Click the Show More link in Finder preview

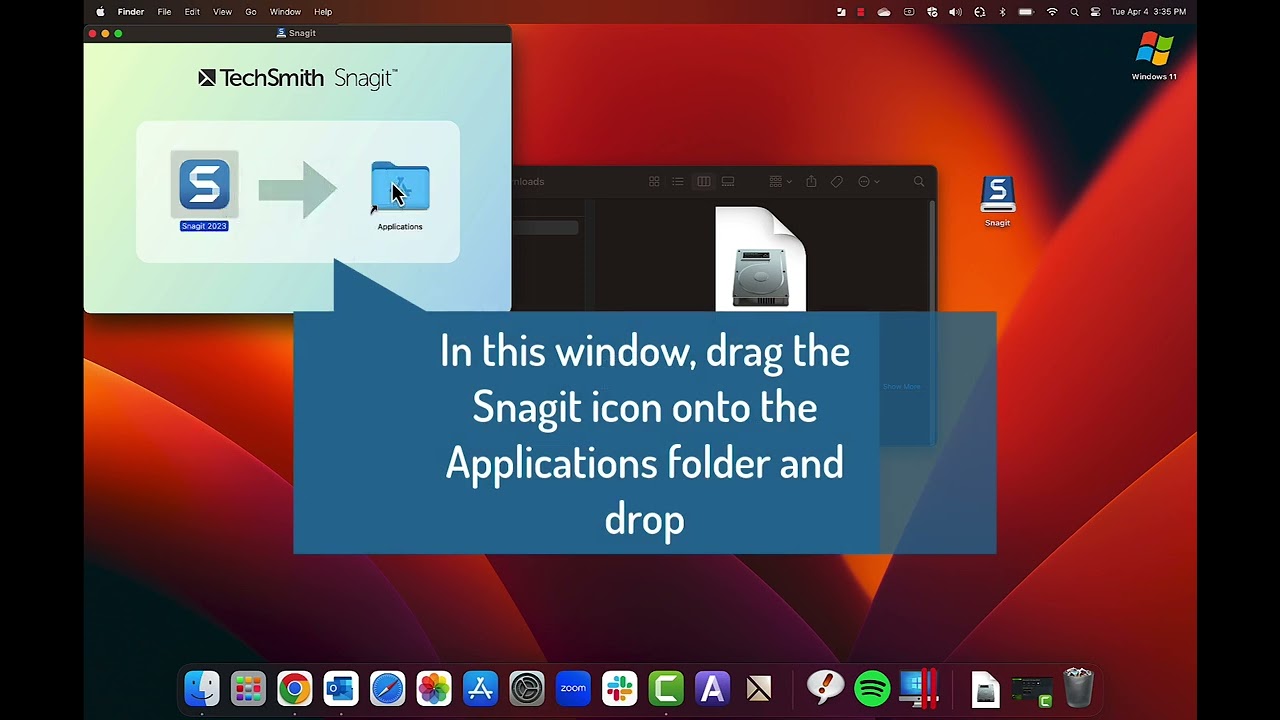(x=901, y=386)
